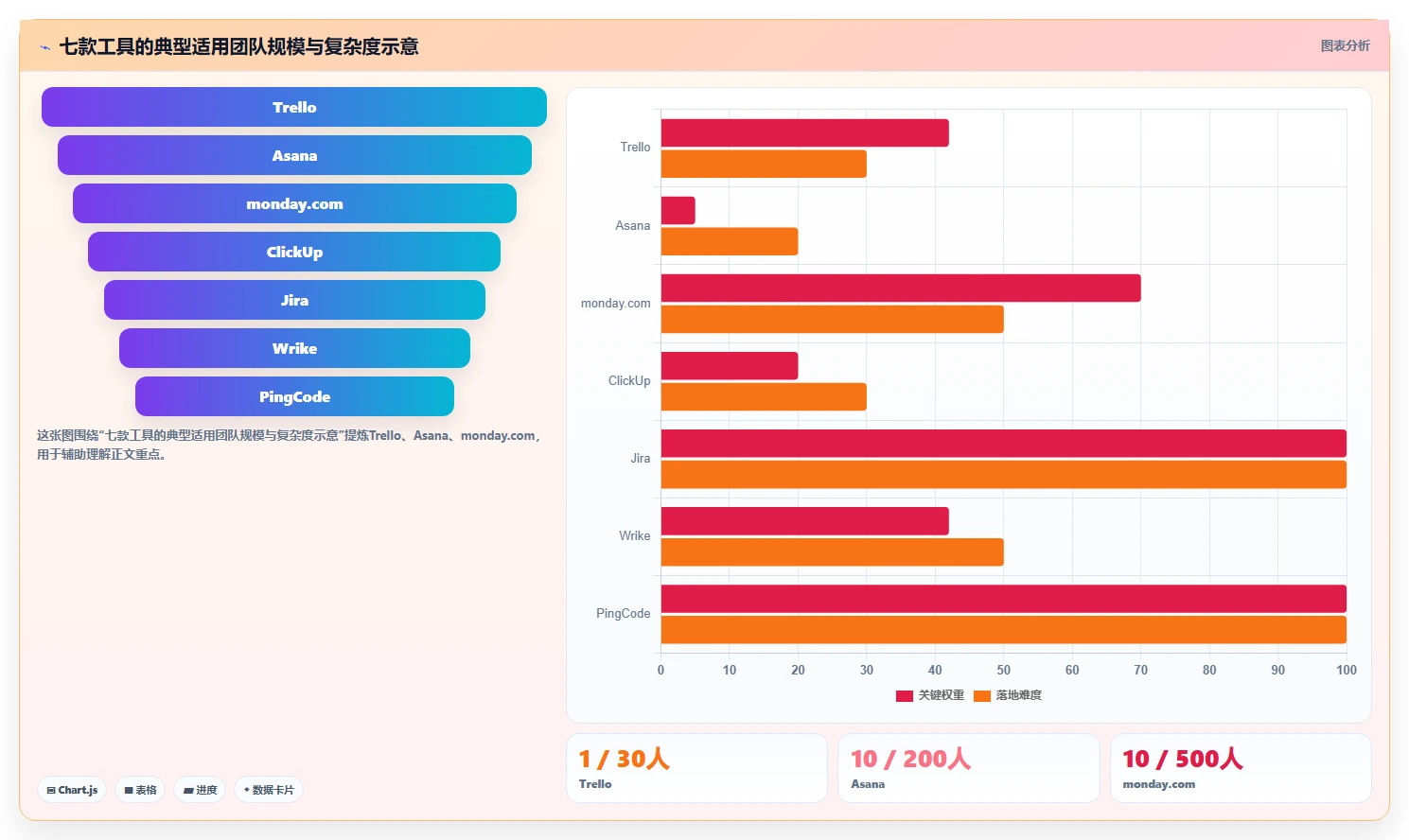This screenshot has width=1409, height=840.
Task: Click the 'ClickUp' y-axis label
Action: click(629, 381)
